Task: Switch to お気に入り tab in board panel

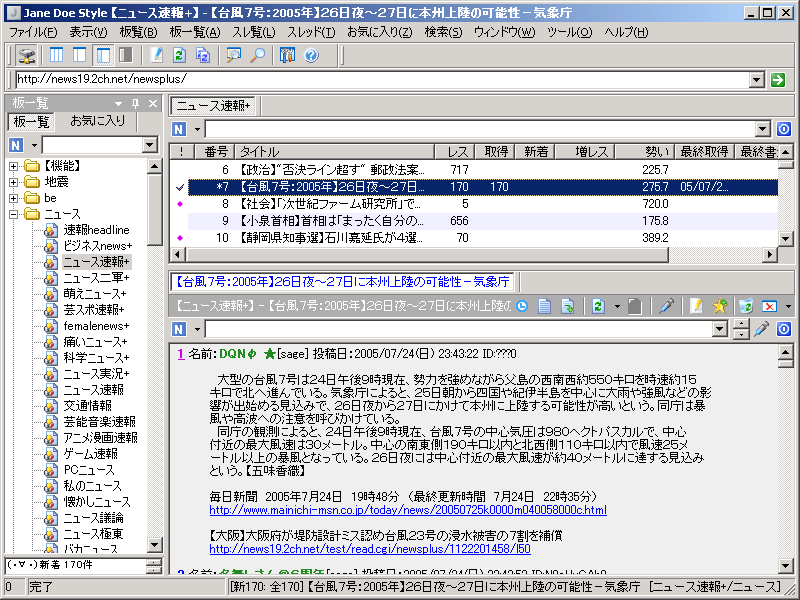Action: [x=97, y=121]
